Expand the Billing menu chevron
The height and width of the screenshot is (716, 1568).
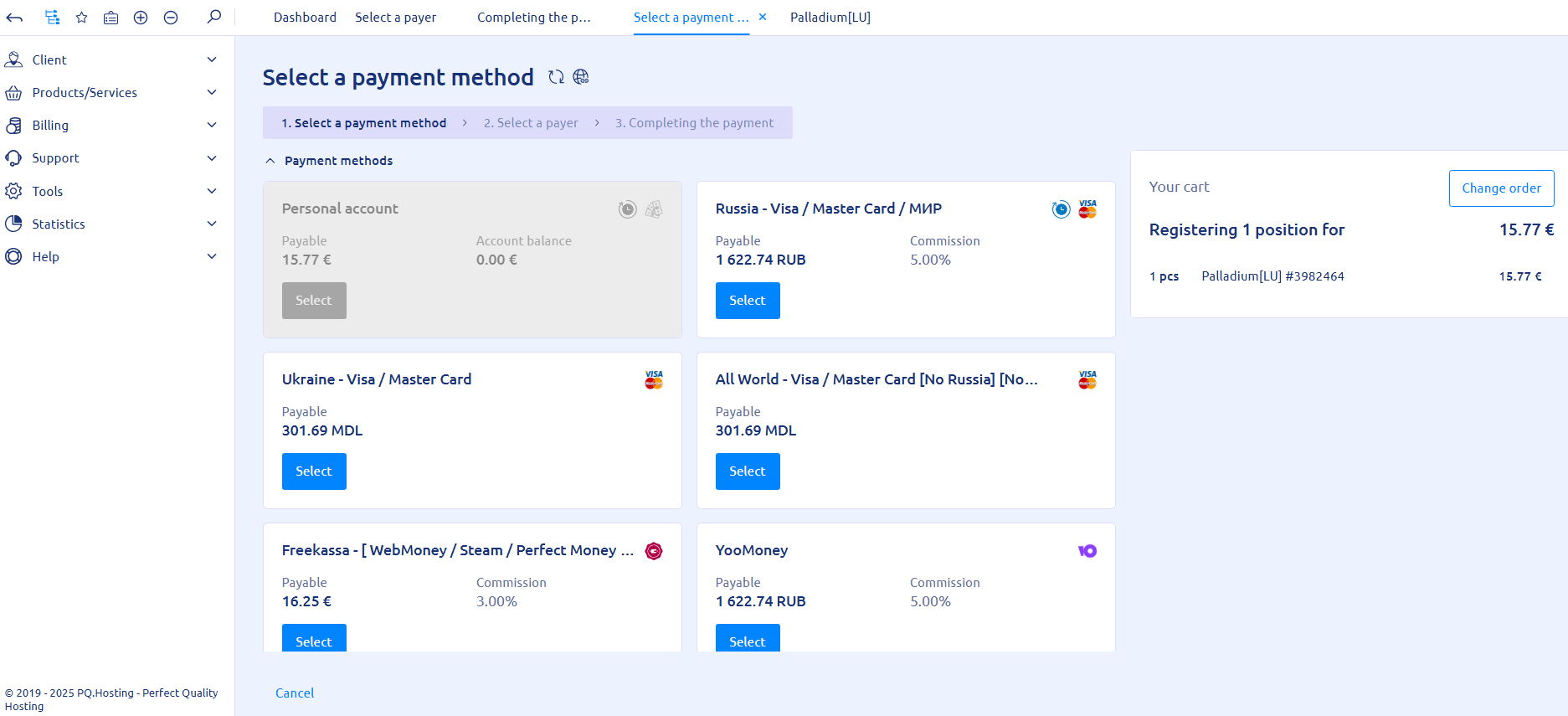[x=212, y=125]
